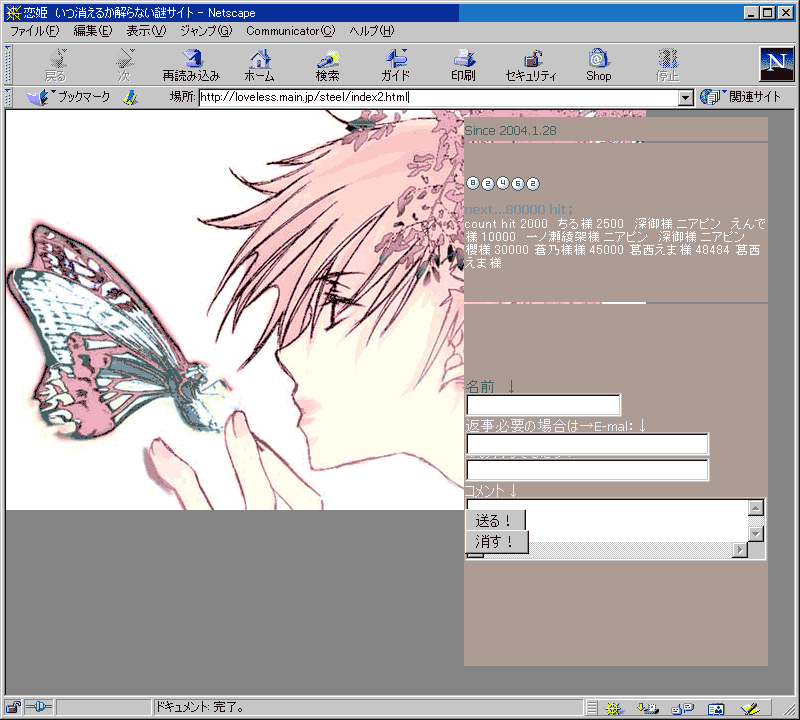Open the Communicator(C) menu
800x720 pixels.
[x=291, y=31]
